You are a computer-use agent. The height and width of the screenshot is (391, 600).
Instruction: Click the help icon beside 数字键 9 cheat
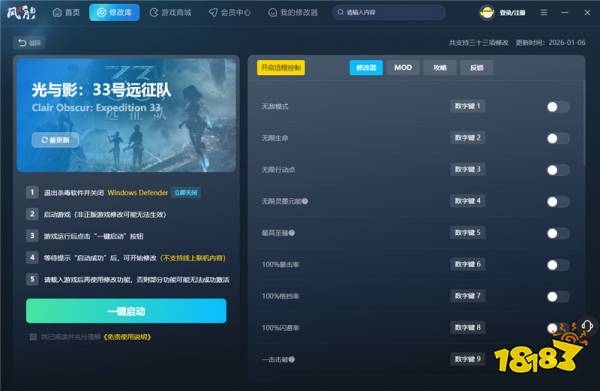pyautogui.click(x=292, y=359)
